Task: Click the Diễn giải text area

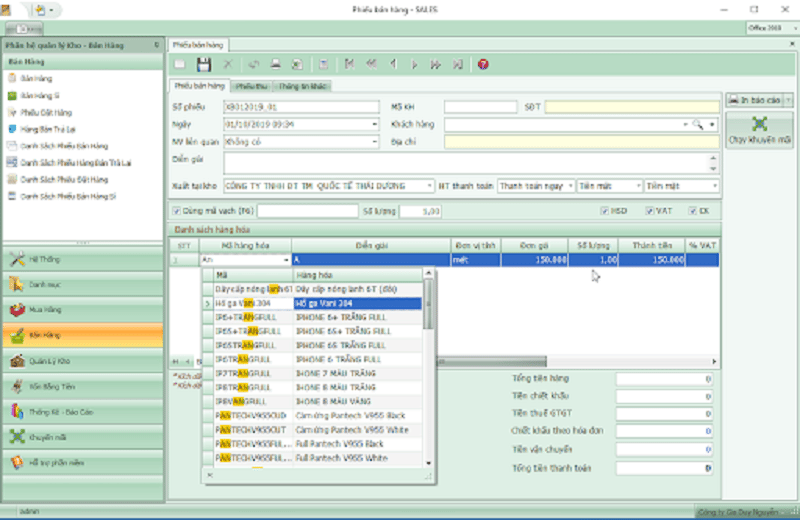Action: pos(467,163)
